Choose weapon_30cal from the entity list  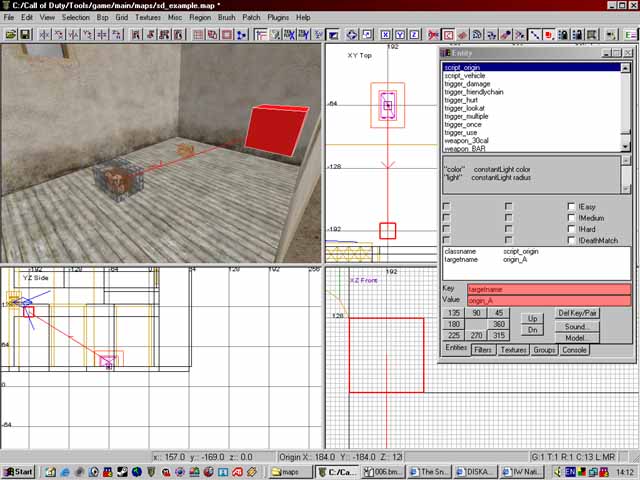coord(466,140)
